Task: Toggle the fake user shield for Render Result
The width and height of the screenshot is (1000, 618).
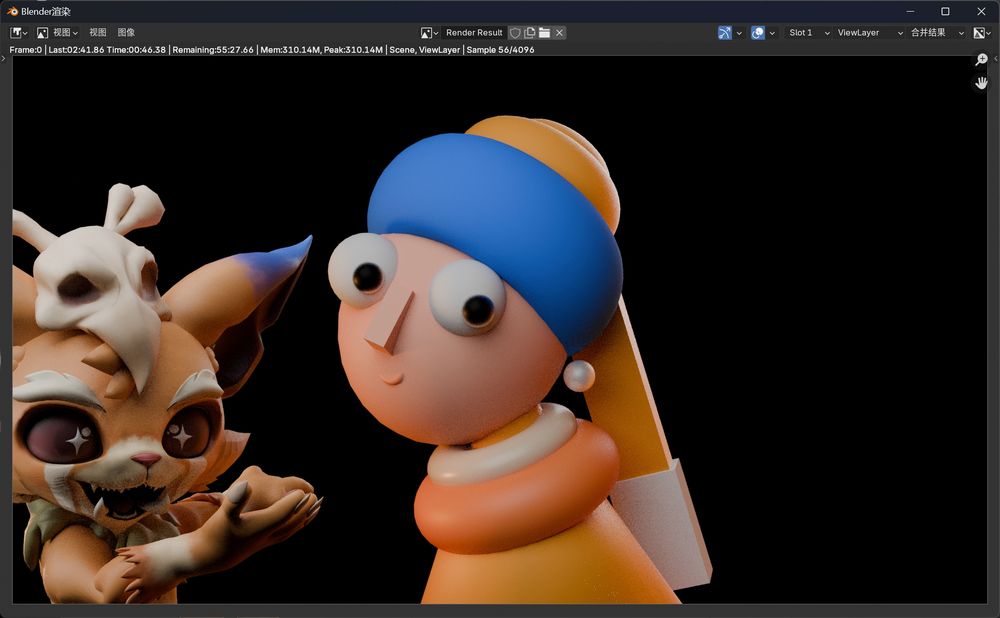Action: (x=514, y=32)
